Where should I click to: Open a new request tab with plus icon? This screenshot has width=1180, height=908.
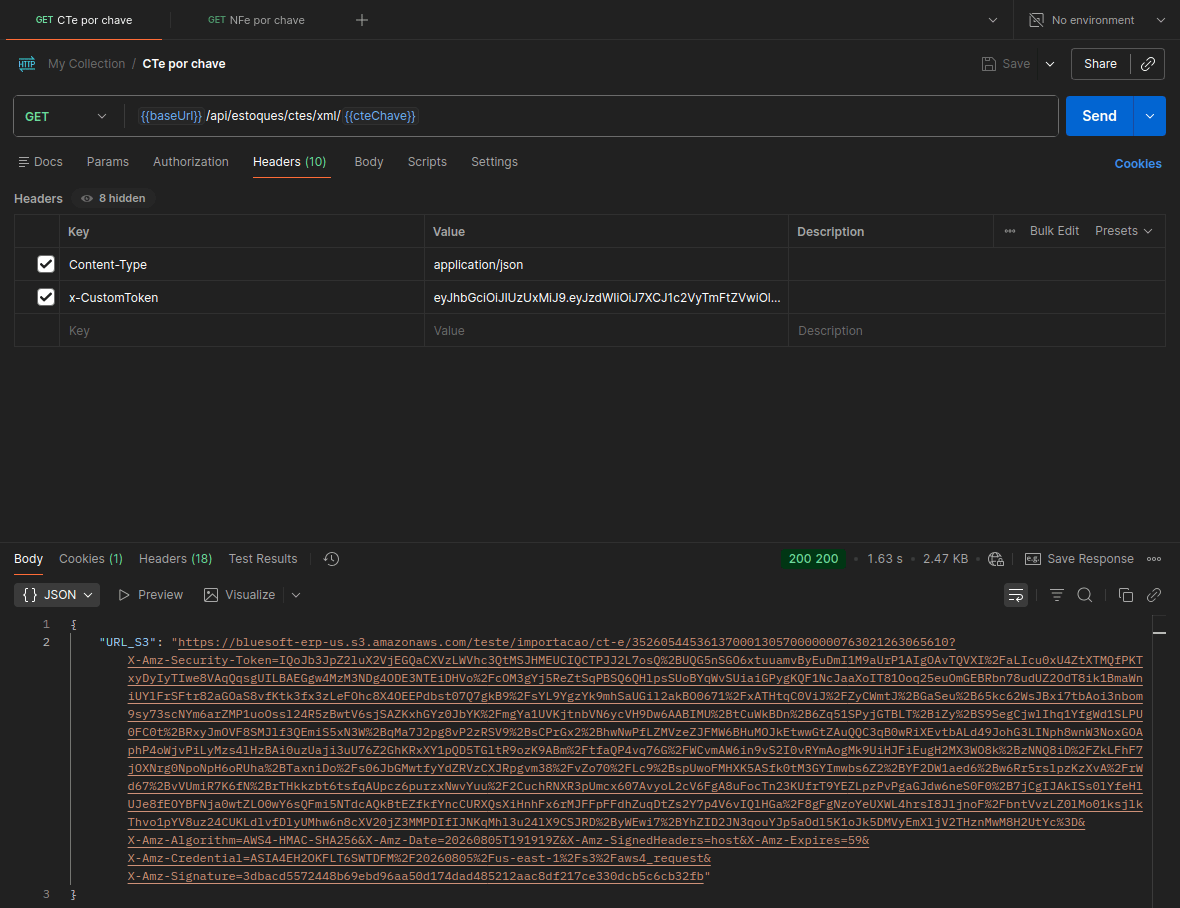(x=362, y=20)
